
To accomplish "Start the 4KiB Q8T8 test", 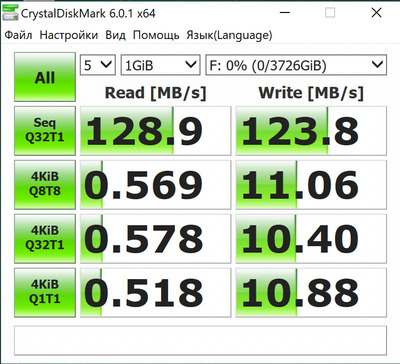I will tap(45, 185).
